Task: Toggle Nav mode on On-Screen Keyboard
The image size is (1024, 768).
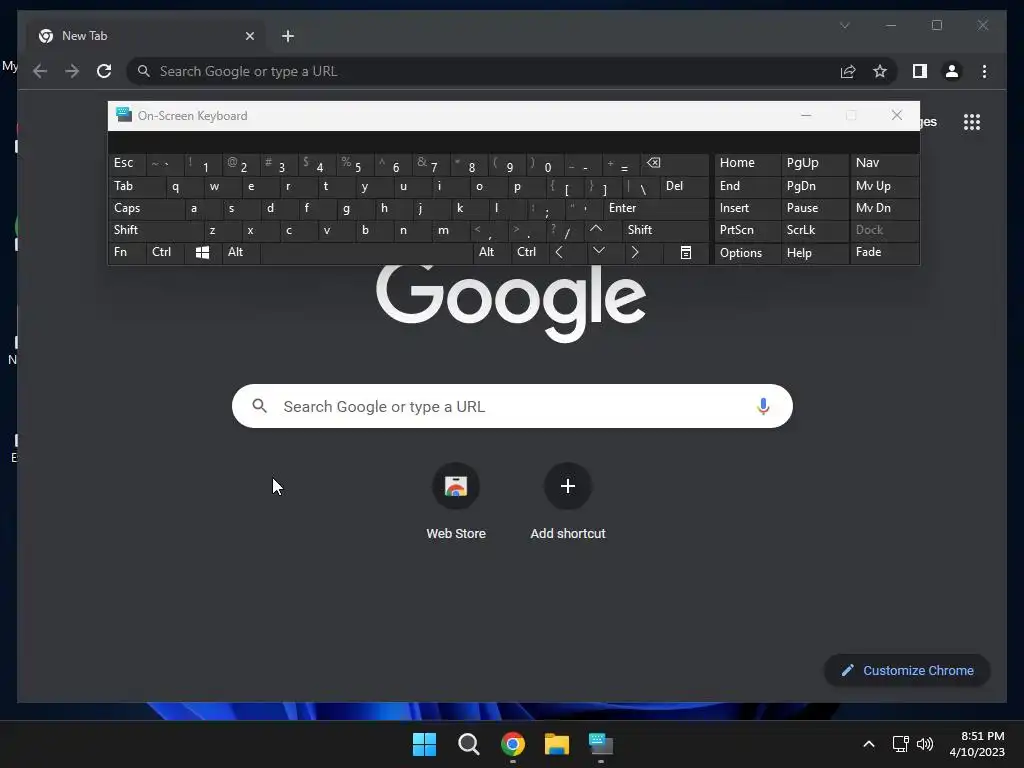Action: [884, 163]
